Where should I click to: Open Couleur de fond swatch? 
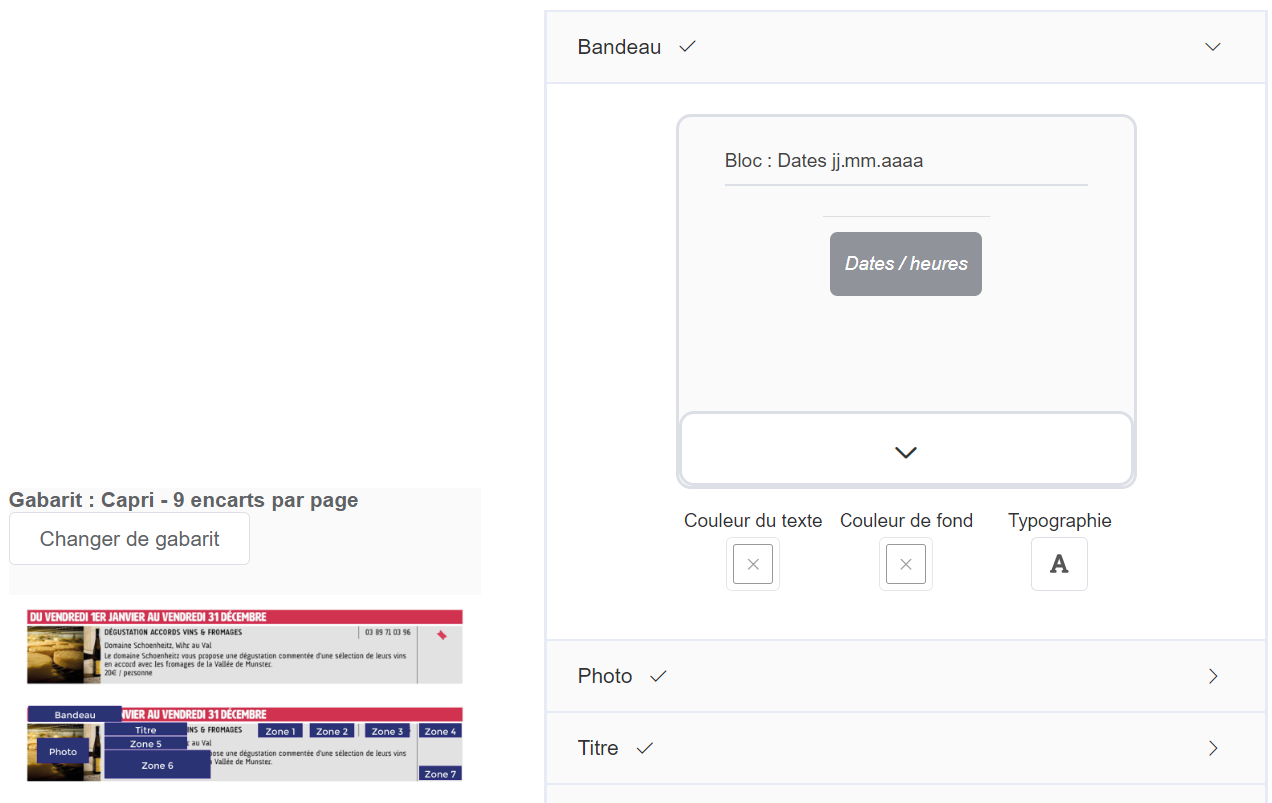click(x=906, y=564)
